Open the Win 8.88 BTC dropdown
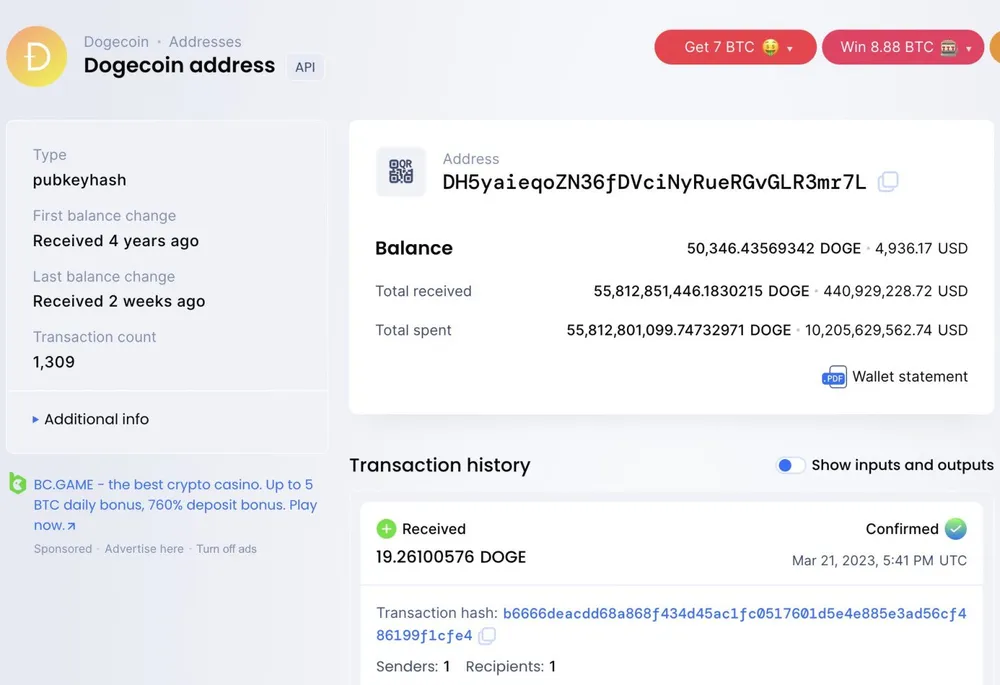The image size is (1000, 685). (903, 47)
